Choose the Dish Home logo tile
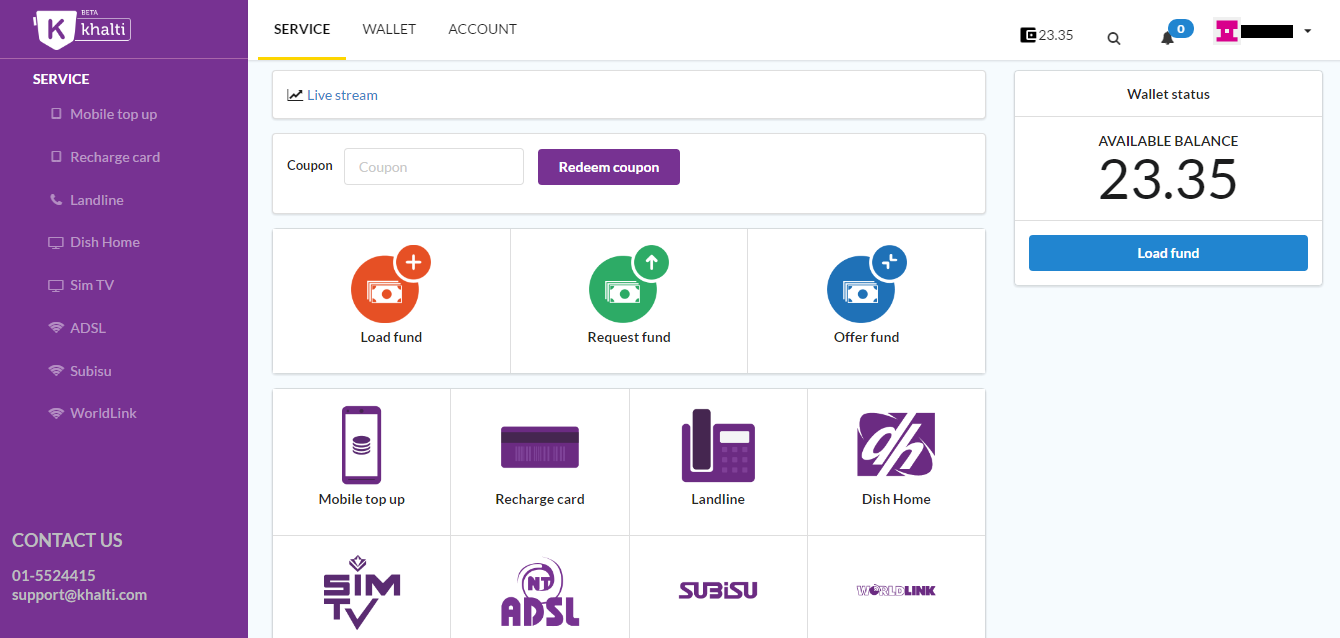 pyautogui.click(x=896, y=446)
